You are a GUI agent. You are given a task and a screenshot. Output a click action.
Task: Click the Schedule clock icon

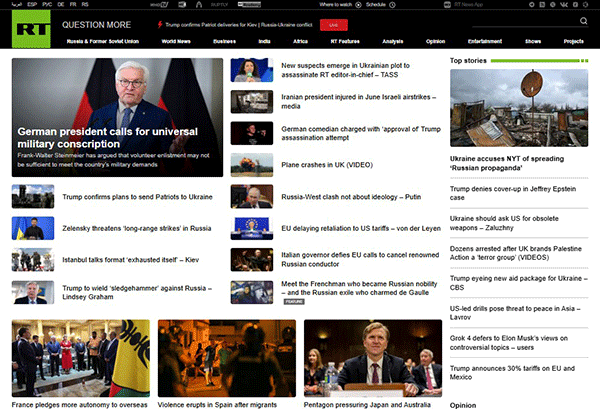[392, 5]
